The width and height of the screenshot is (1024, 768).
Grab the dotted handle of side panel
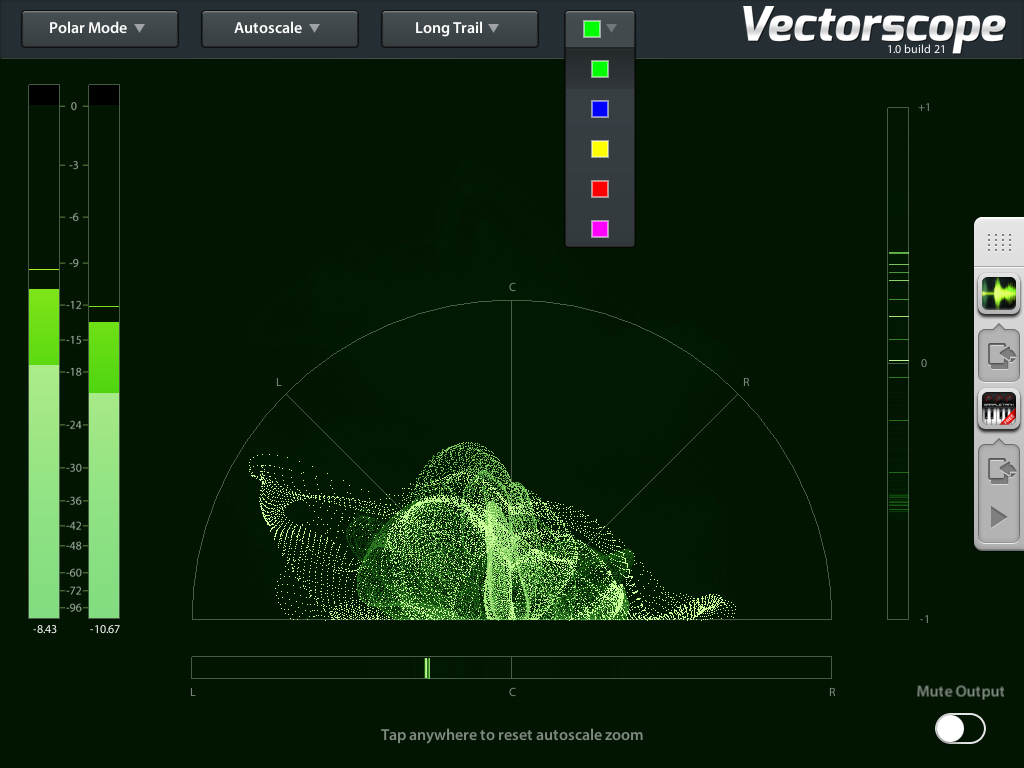[999, 242]
